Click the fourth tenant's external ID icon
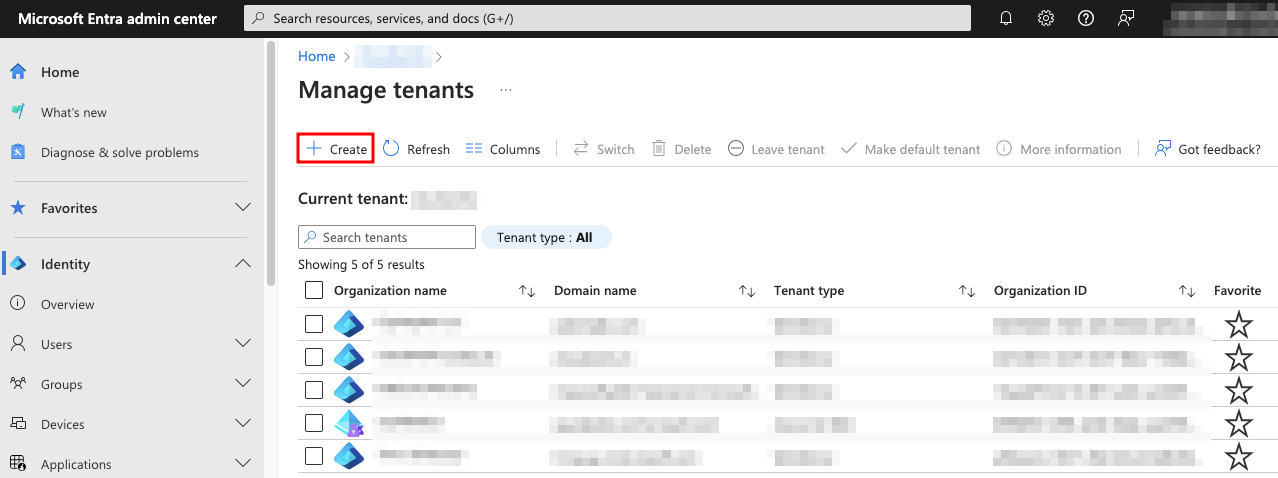1278x478 pixels. coord(348,423)
